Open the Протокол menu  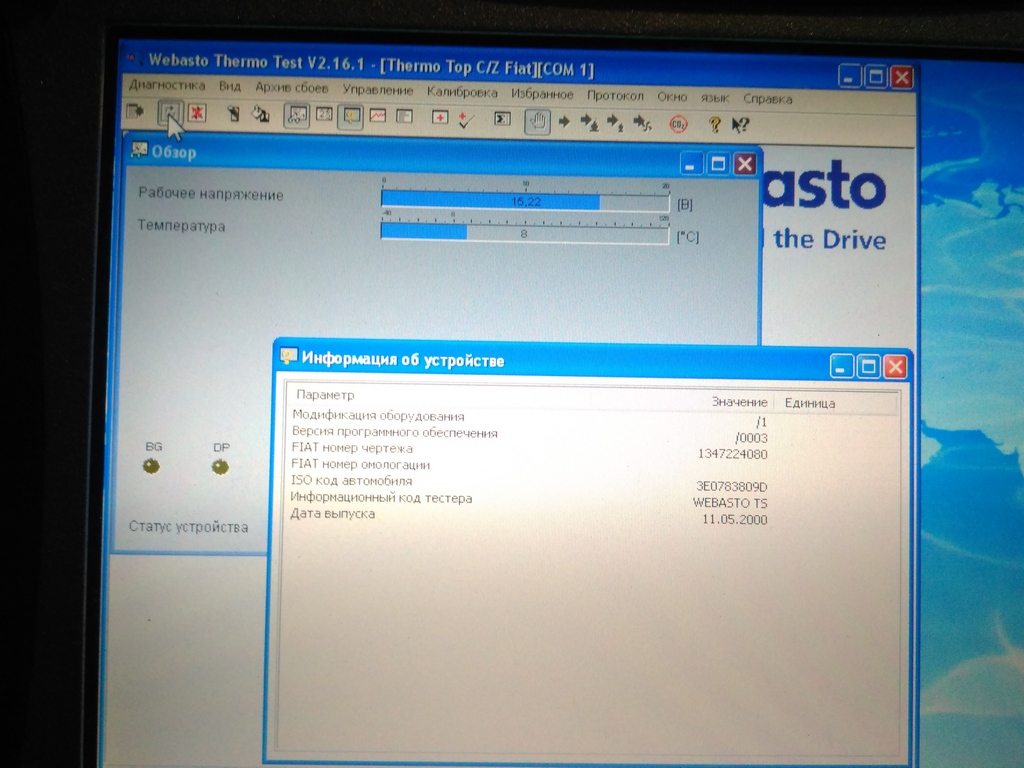pyautogui.click(x=615, y=96)
